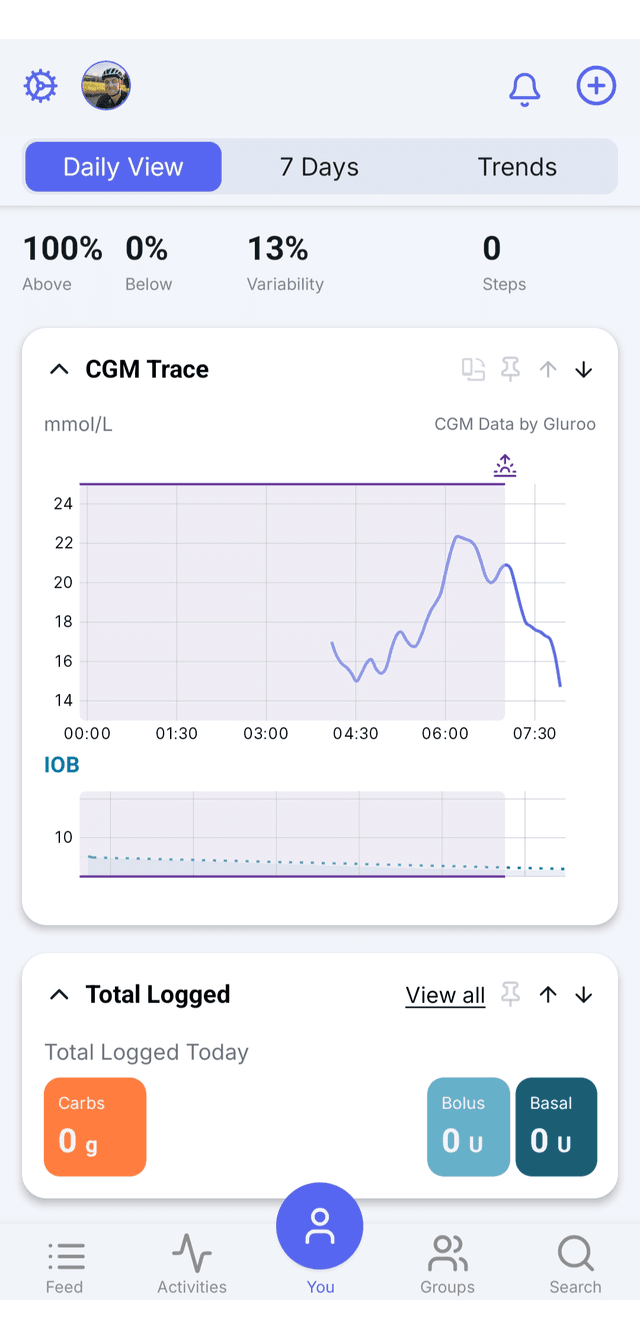Screen dimensions: 640x1339
Task: Open the View all link
Action: coord(445,995)
